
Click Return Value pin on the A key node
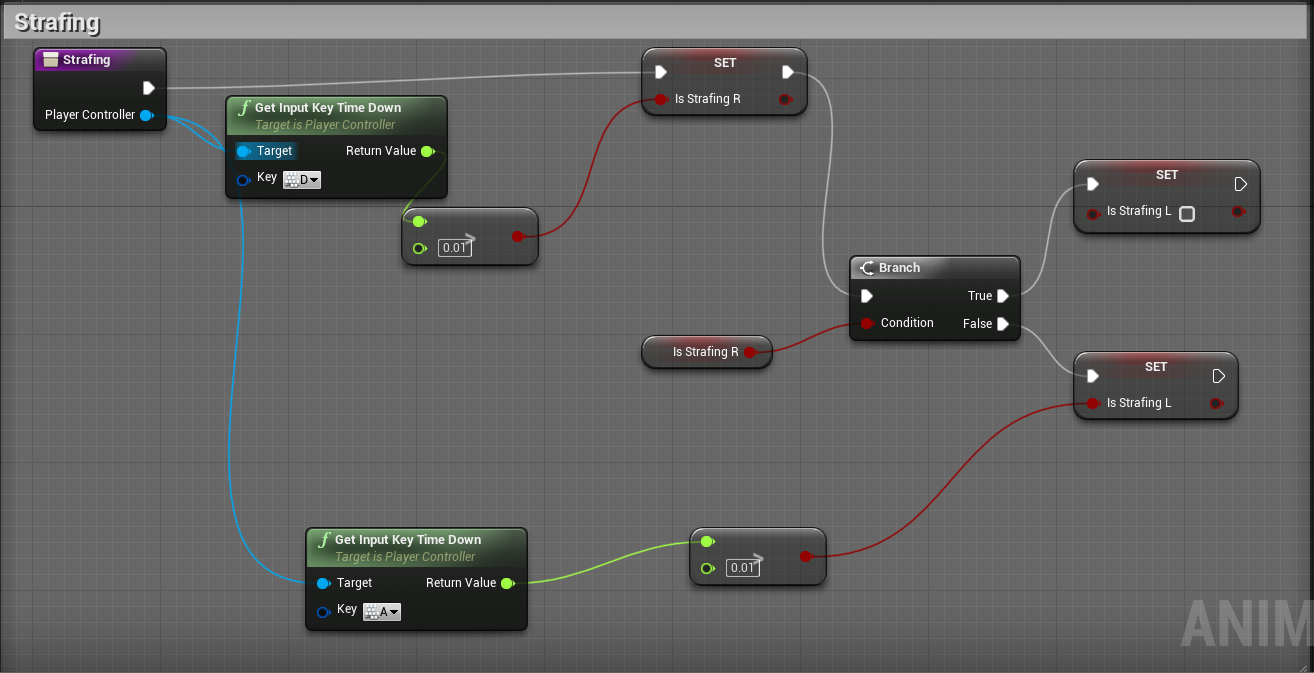click(x=507, y=583)
